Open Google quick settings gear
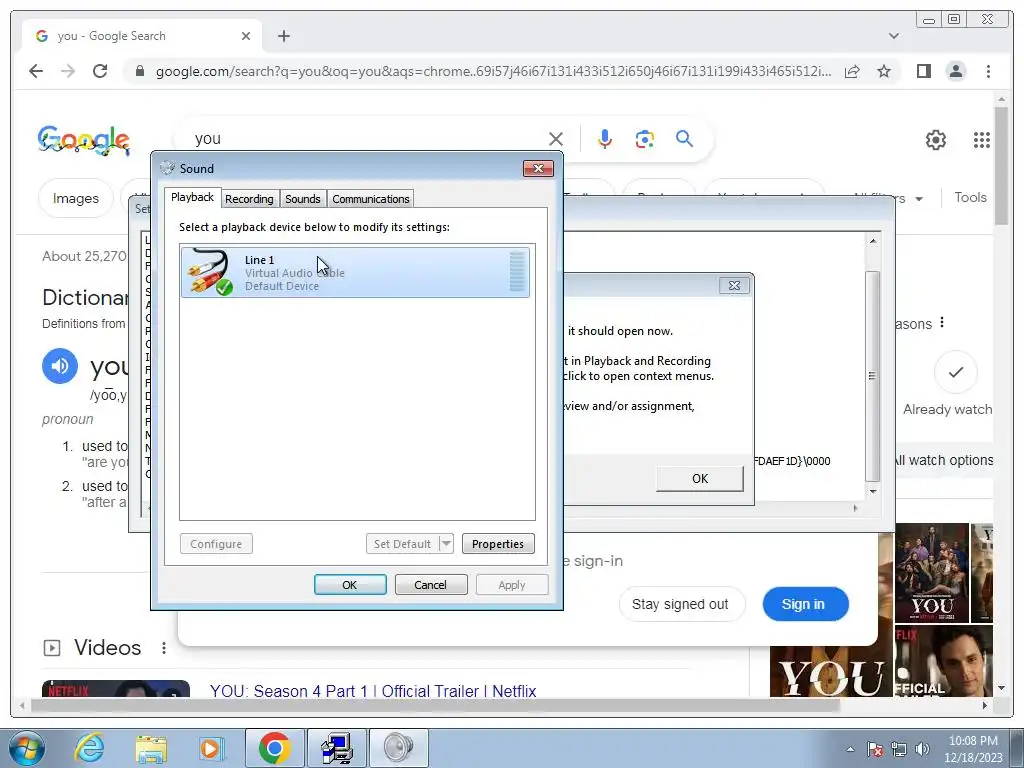 936,140
